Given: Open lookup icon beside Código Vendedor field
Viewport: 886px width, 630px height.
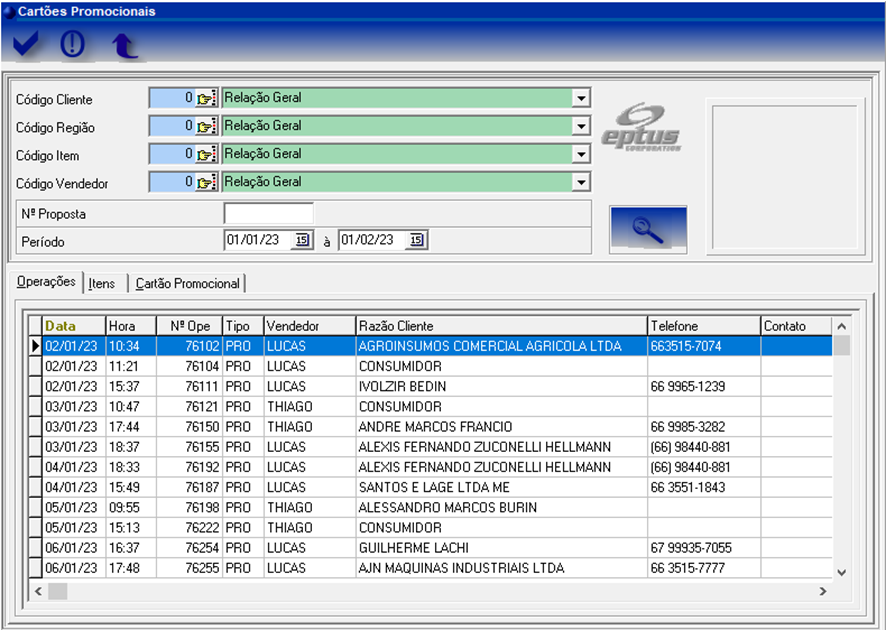Looking at the screenshot, I should [206, 183].
